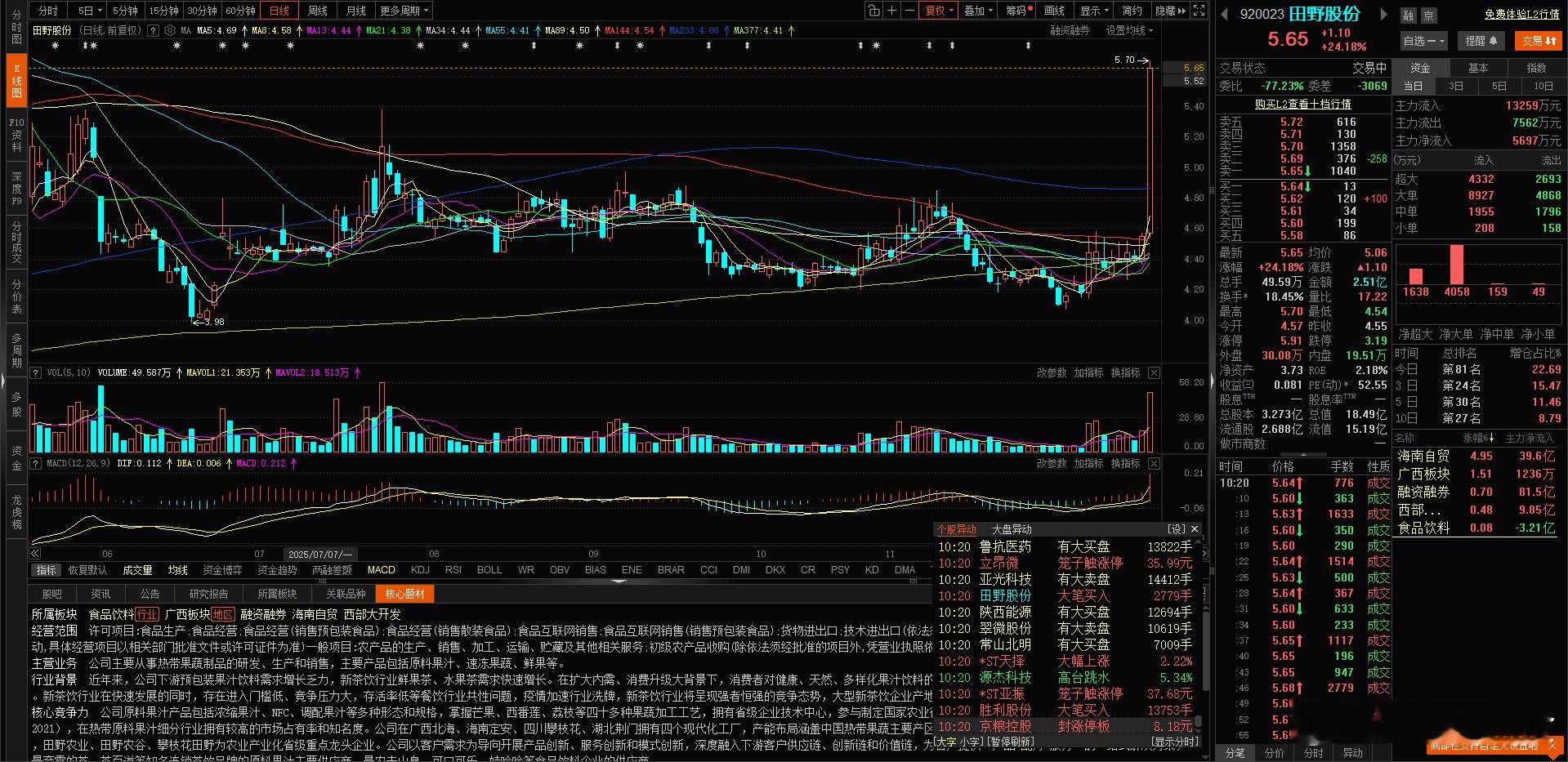The width and height of the screenshot is (1568, 762).
Task: Click the 海南自贸 sector row
Action: pos(1476,457)
